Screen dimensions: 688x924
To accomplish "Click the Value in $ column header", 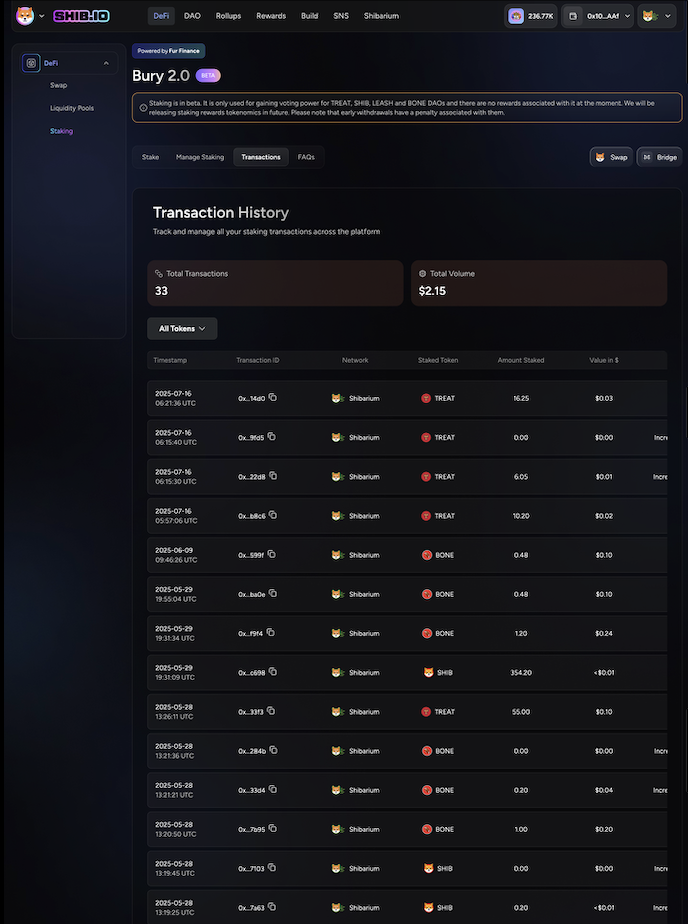I will pyautogui.click(x=604, y=360).
